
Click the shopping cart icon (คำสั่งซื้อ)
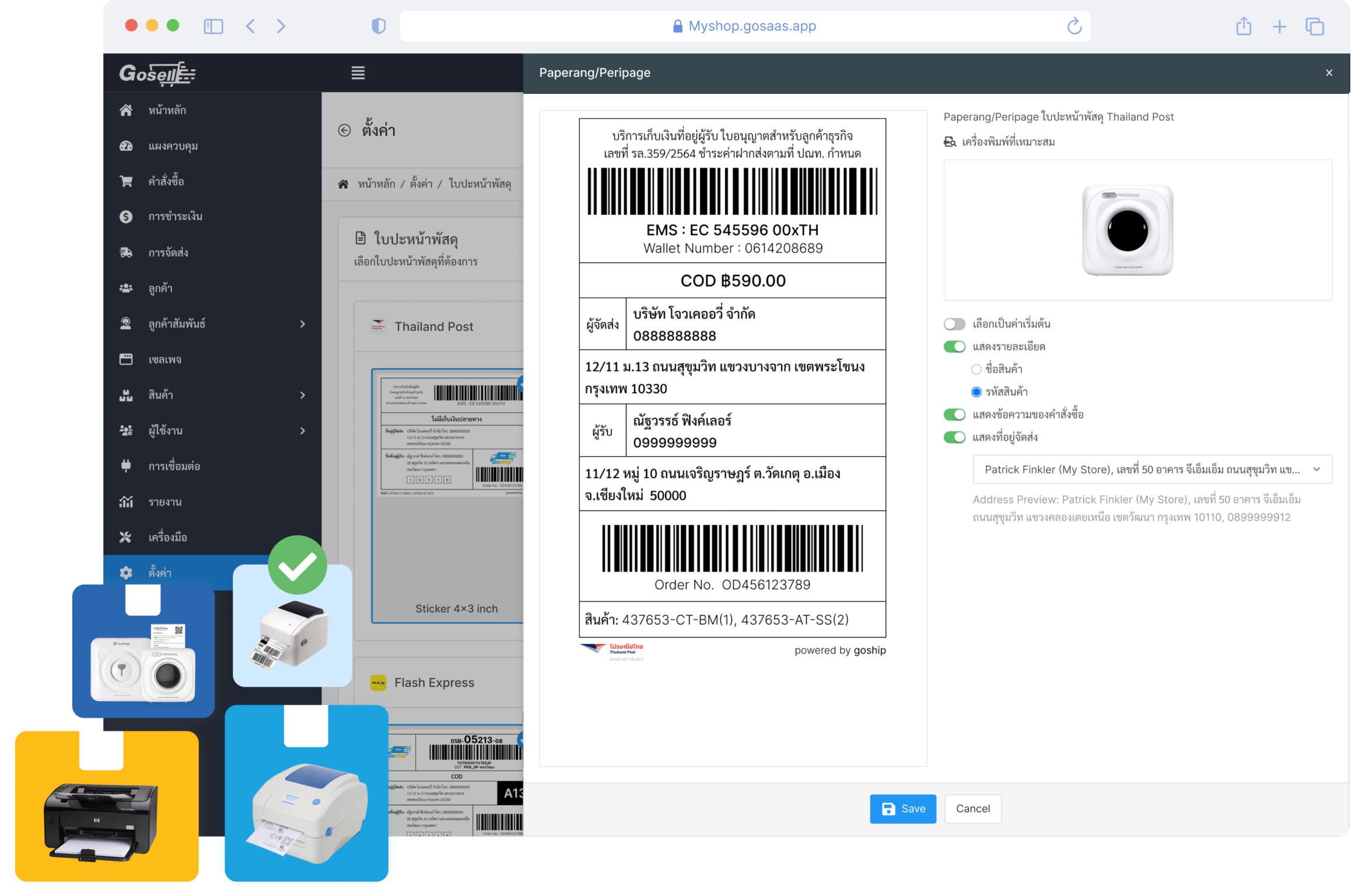pos(126,181)
